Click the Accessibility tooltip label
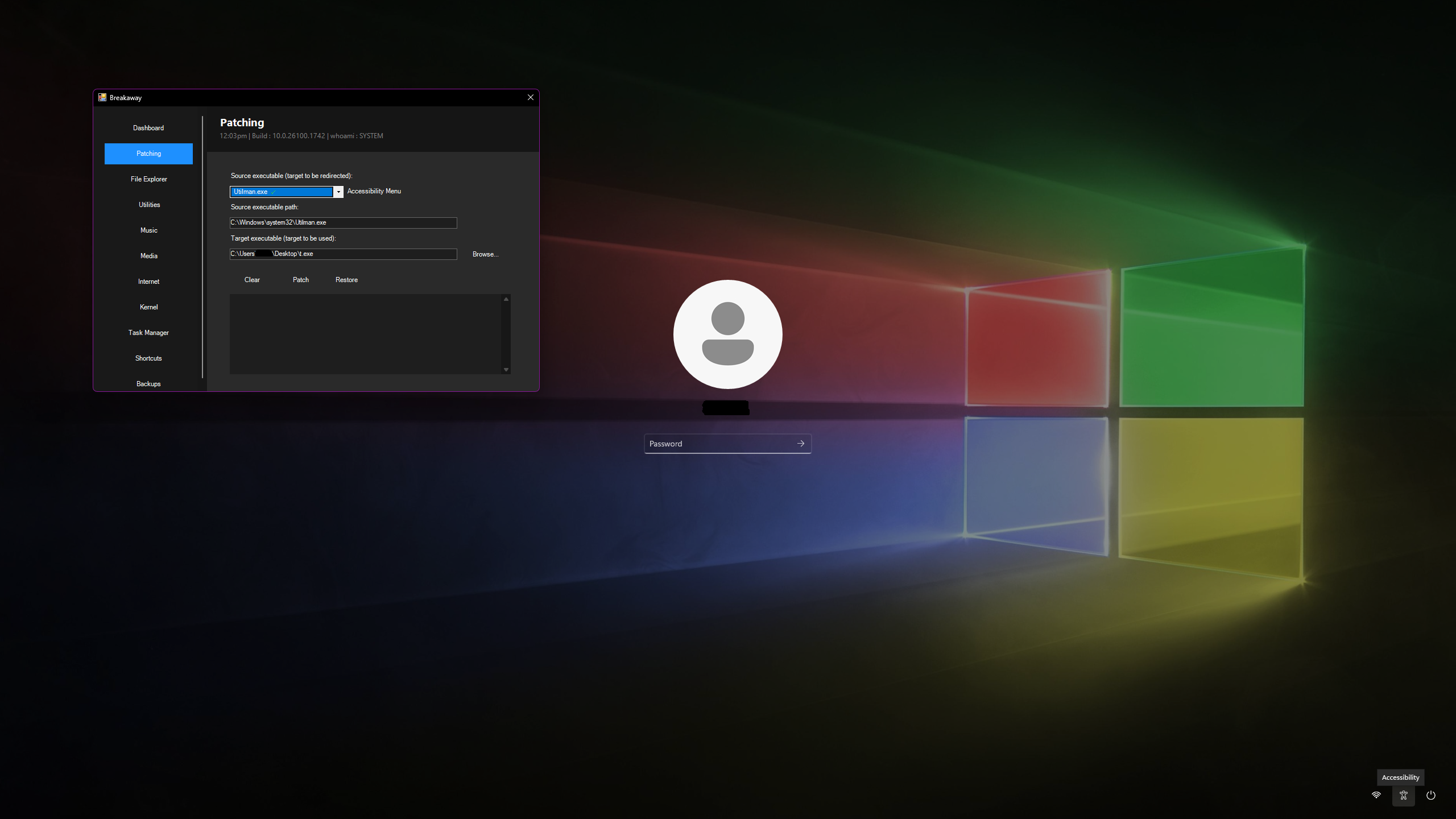 coord(1400,777)
